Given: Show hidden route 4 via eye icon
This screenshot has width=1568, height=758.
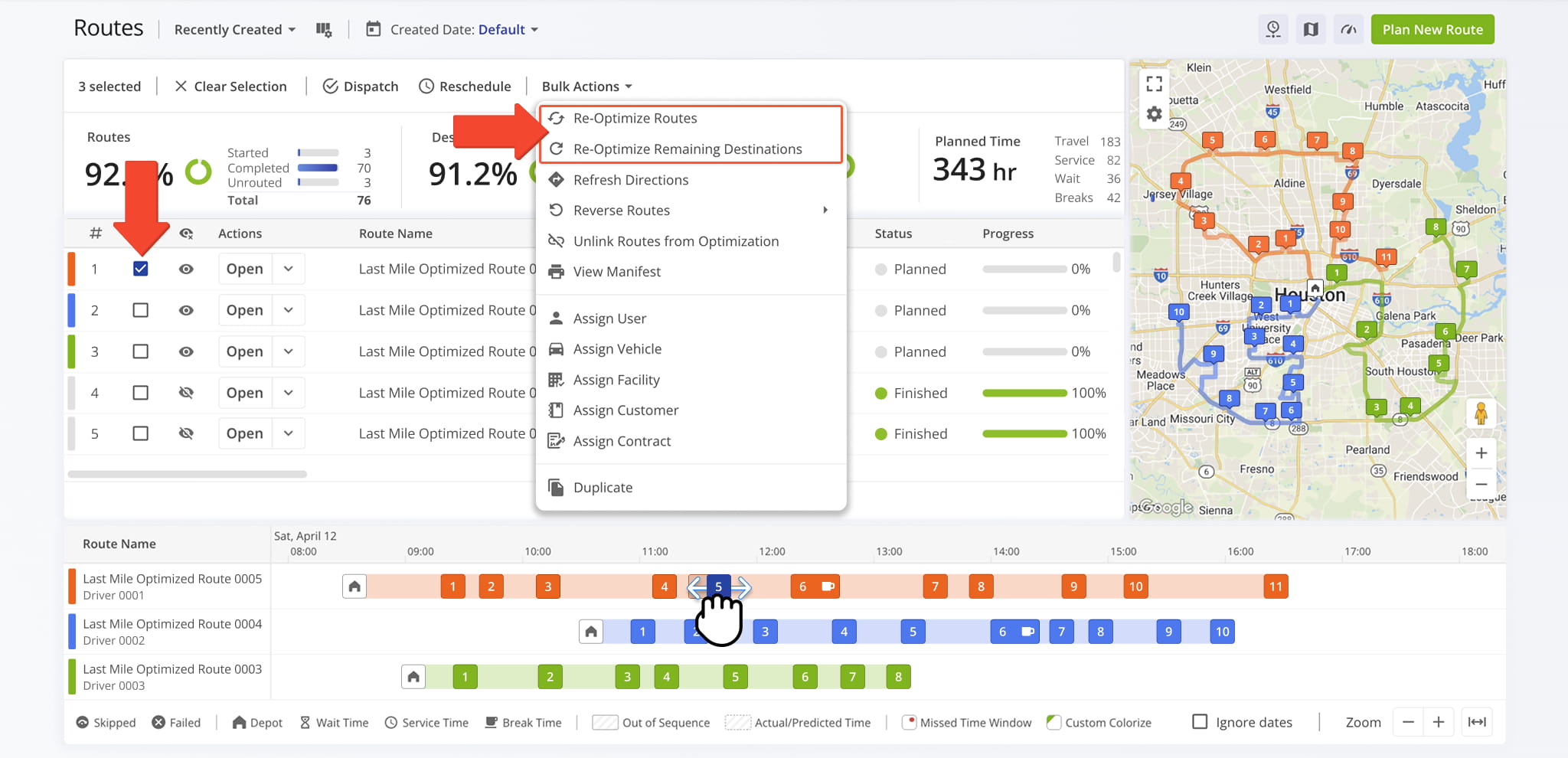Looking at the screenshot, I should point(186,393).
